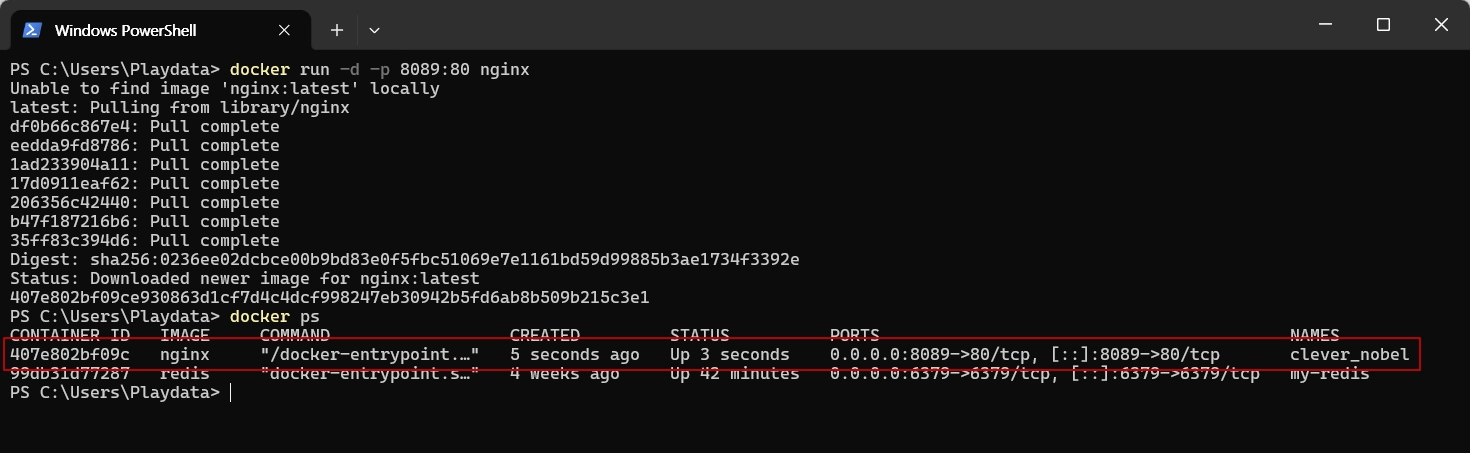Click the PowerShell icon in the tab
The image size is (1470, 453).
coord(32,30)
